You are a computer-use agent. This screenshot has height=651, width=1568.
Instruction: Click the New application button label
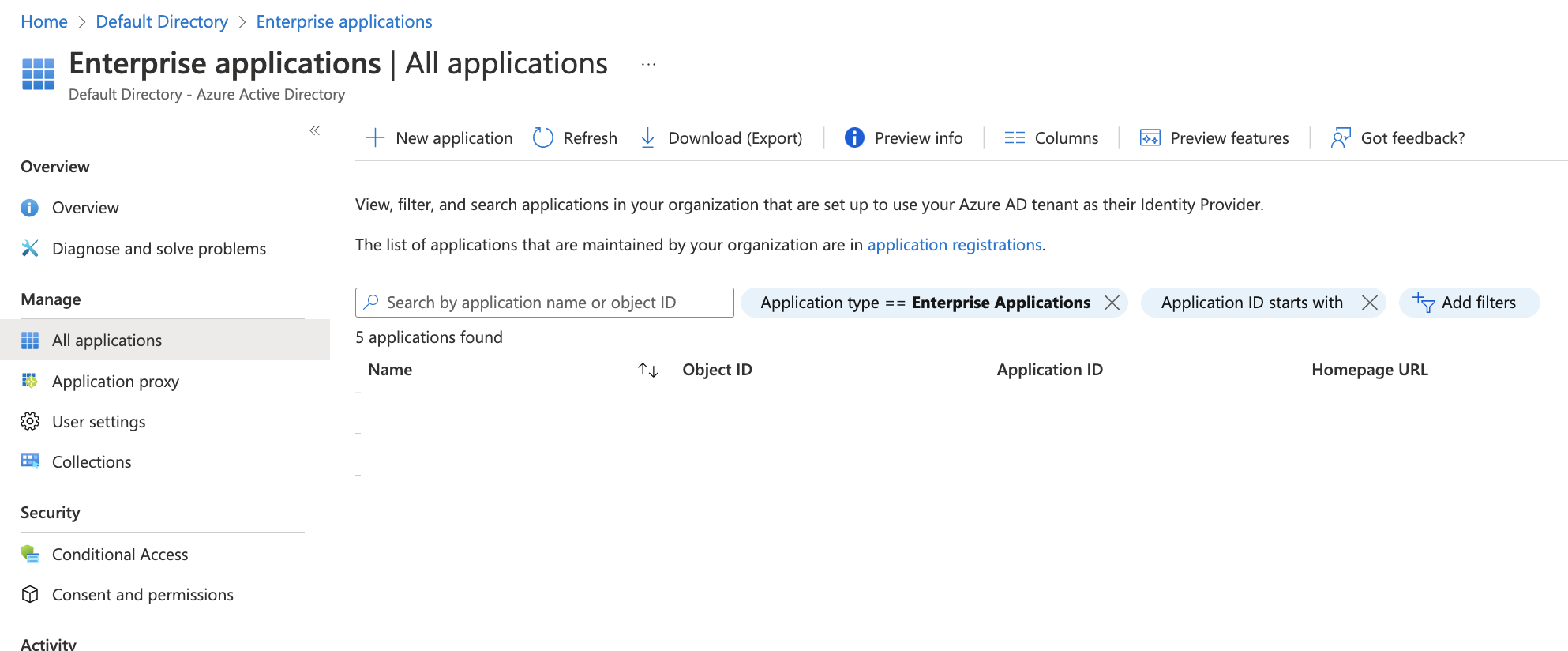pos(454,138)
